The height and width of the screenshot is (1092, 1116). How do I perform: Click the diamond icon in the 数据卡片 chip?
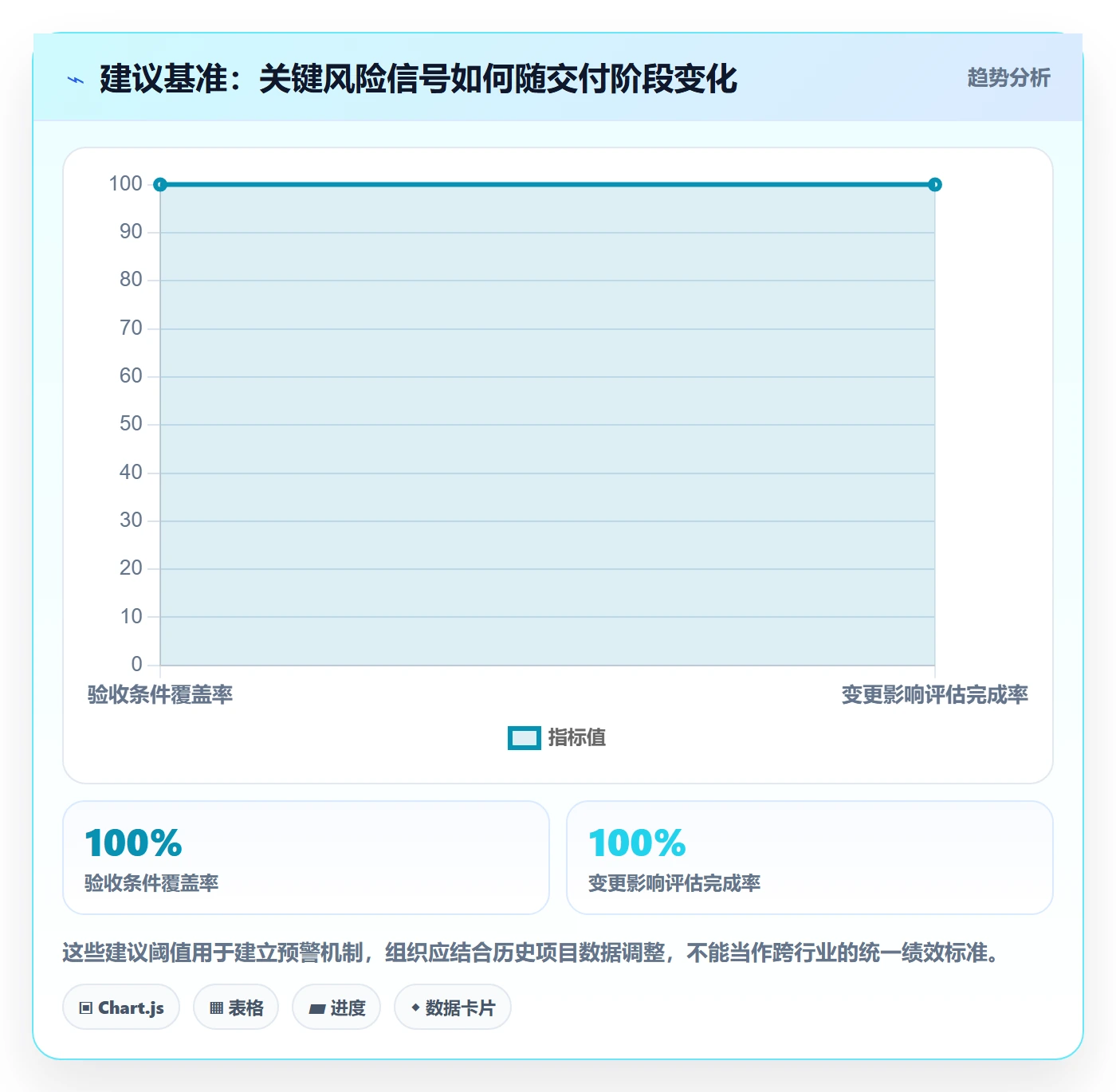tap(415, 1008)
